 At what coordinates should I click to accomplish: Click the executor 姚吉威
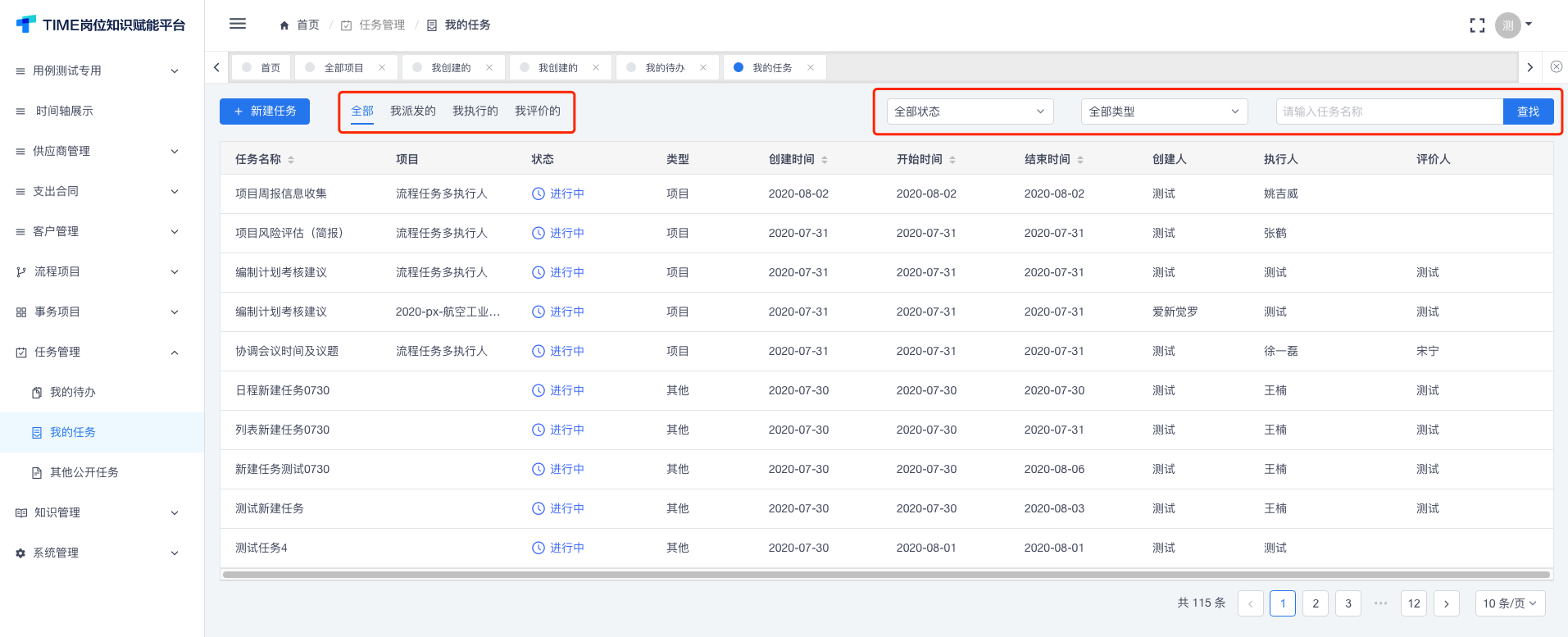(x=1281, y=194)
